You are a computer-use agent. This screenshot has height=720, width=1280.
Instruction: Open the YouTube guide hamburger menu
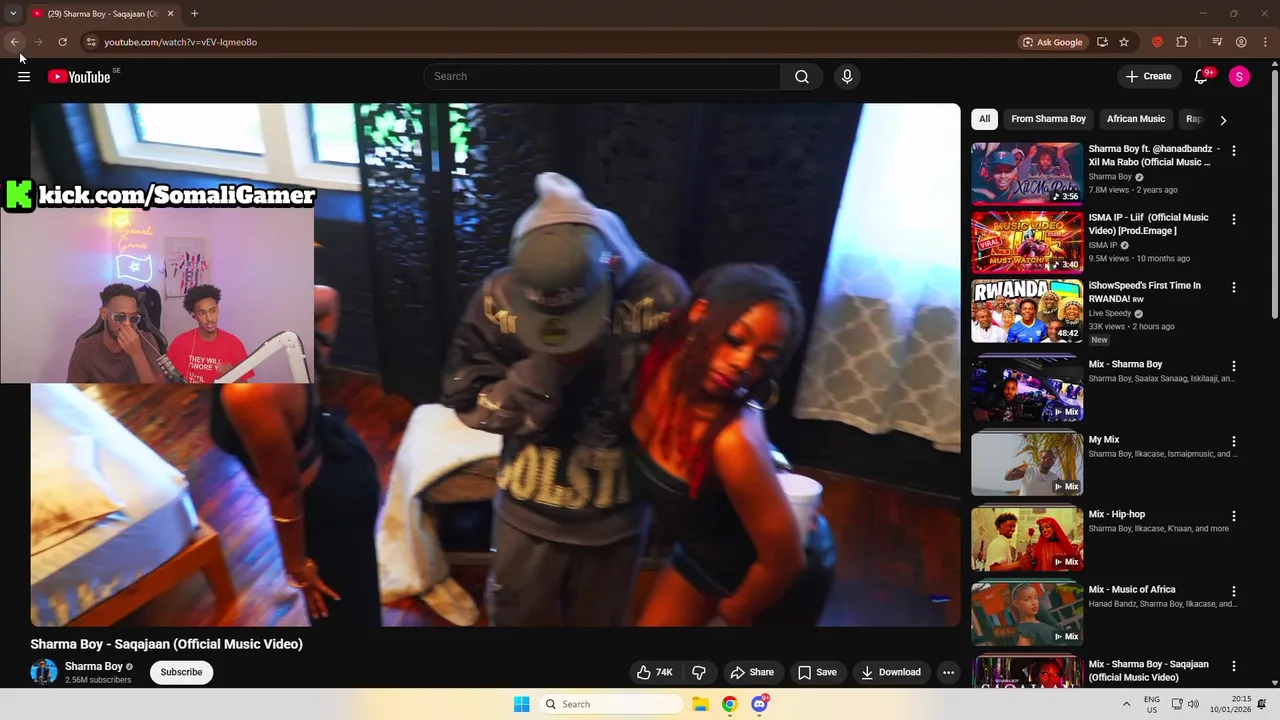tap(24, 76)
